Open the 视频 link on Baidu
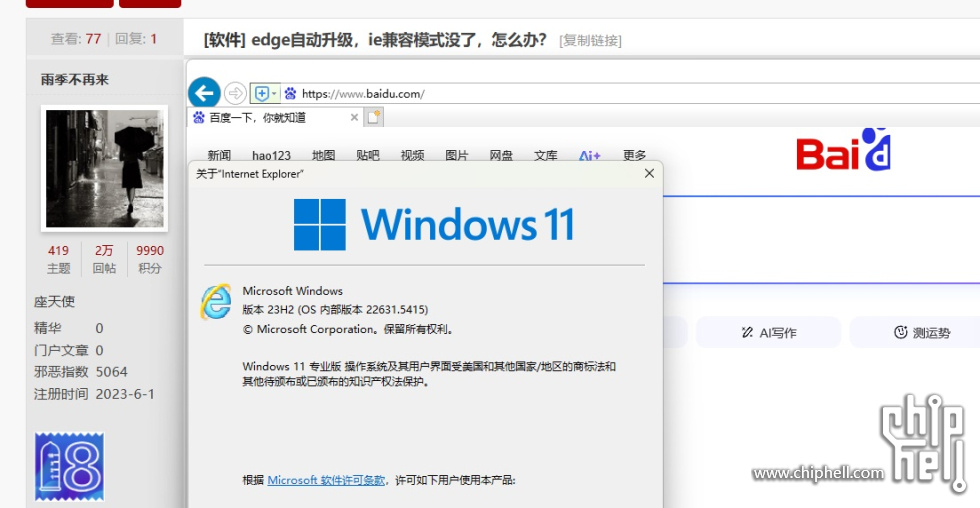Viewport: 980px width, 508px height. coord(412,155)
